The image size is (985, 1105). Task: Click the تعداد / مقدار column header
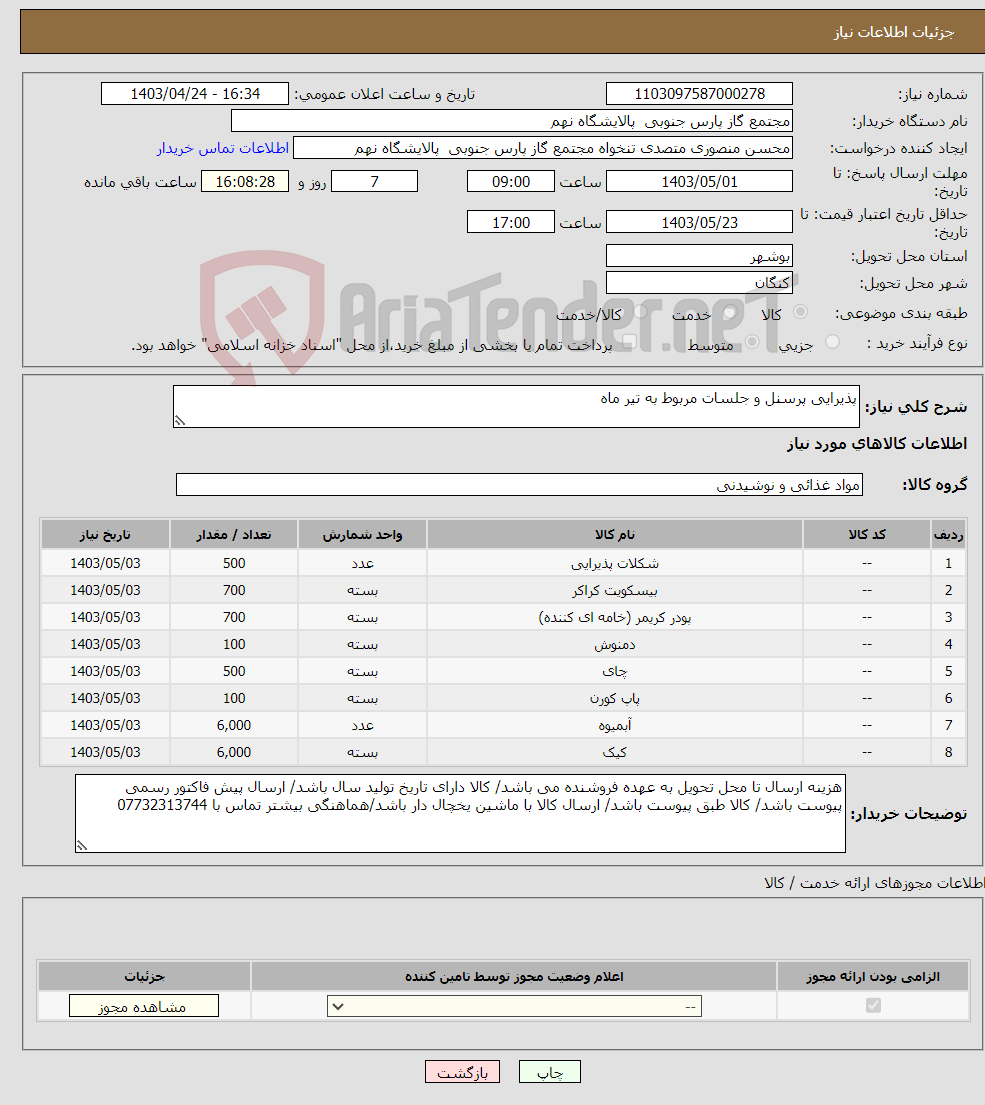pyautogui.click(x=234, y=534)
